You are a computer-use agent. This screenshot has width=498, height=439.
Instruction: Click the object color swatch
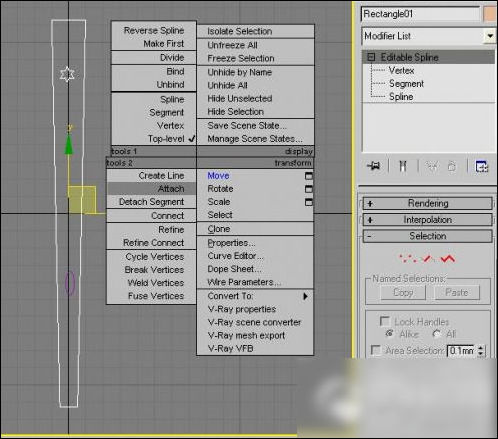[490, 14]
